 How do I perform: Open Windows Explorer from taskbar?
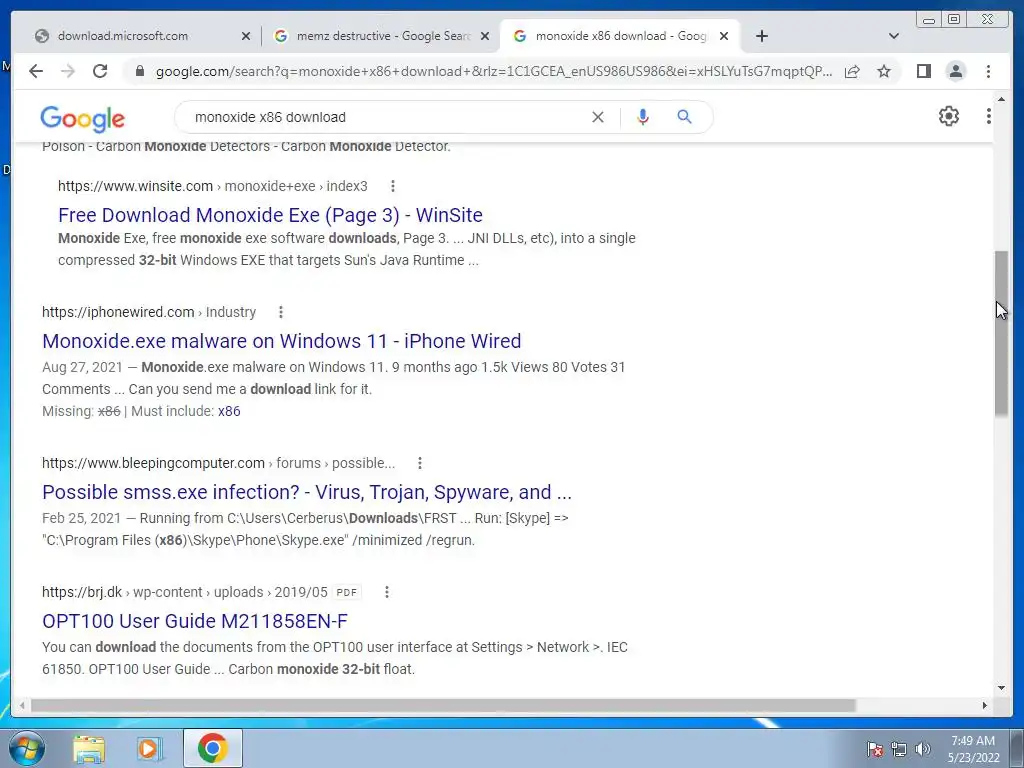pos(89,748)
